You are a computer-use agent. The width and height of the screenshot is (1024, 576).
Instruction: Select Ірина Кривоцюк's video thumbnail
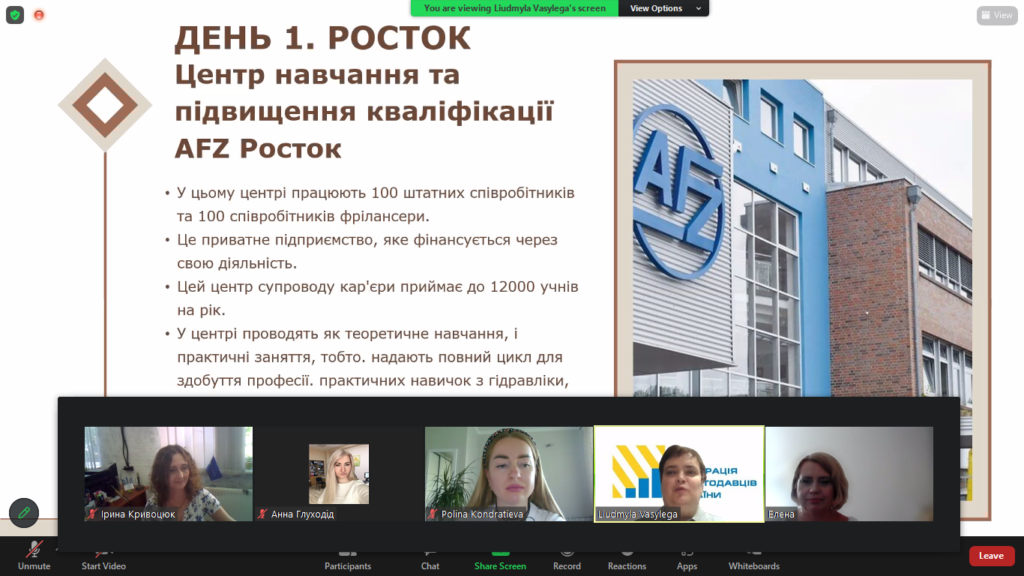tap(168, 474)
